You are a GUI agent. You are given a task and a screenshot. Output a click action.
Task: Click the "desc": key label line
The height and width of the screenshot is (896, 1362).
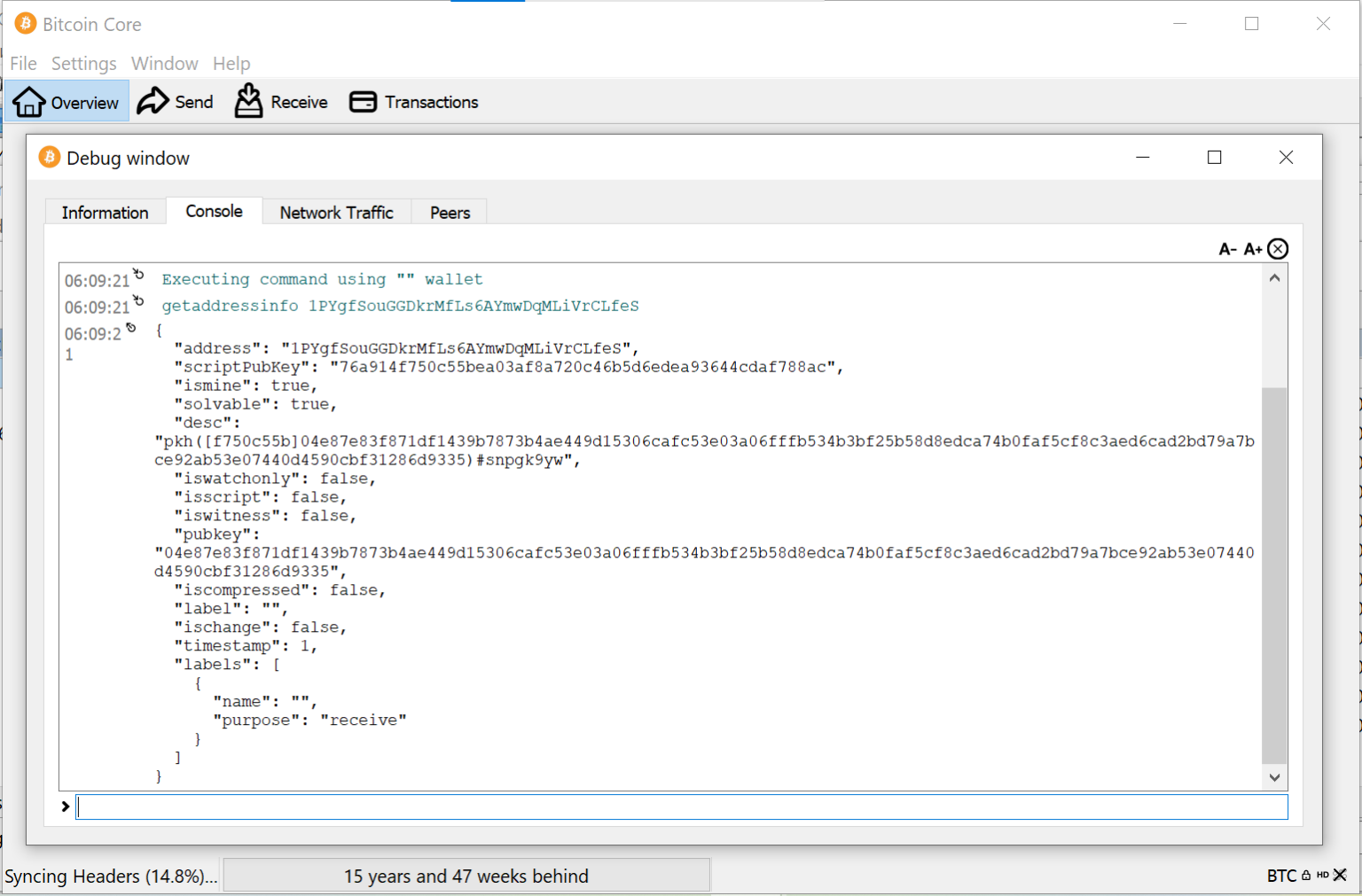[x=207, y=423]
